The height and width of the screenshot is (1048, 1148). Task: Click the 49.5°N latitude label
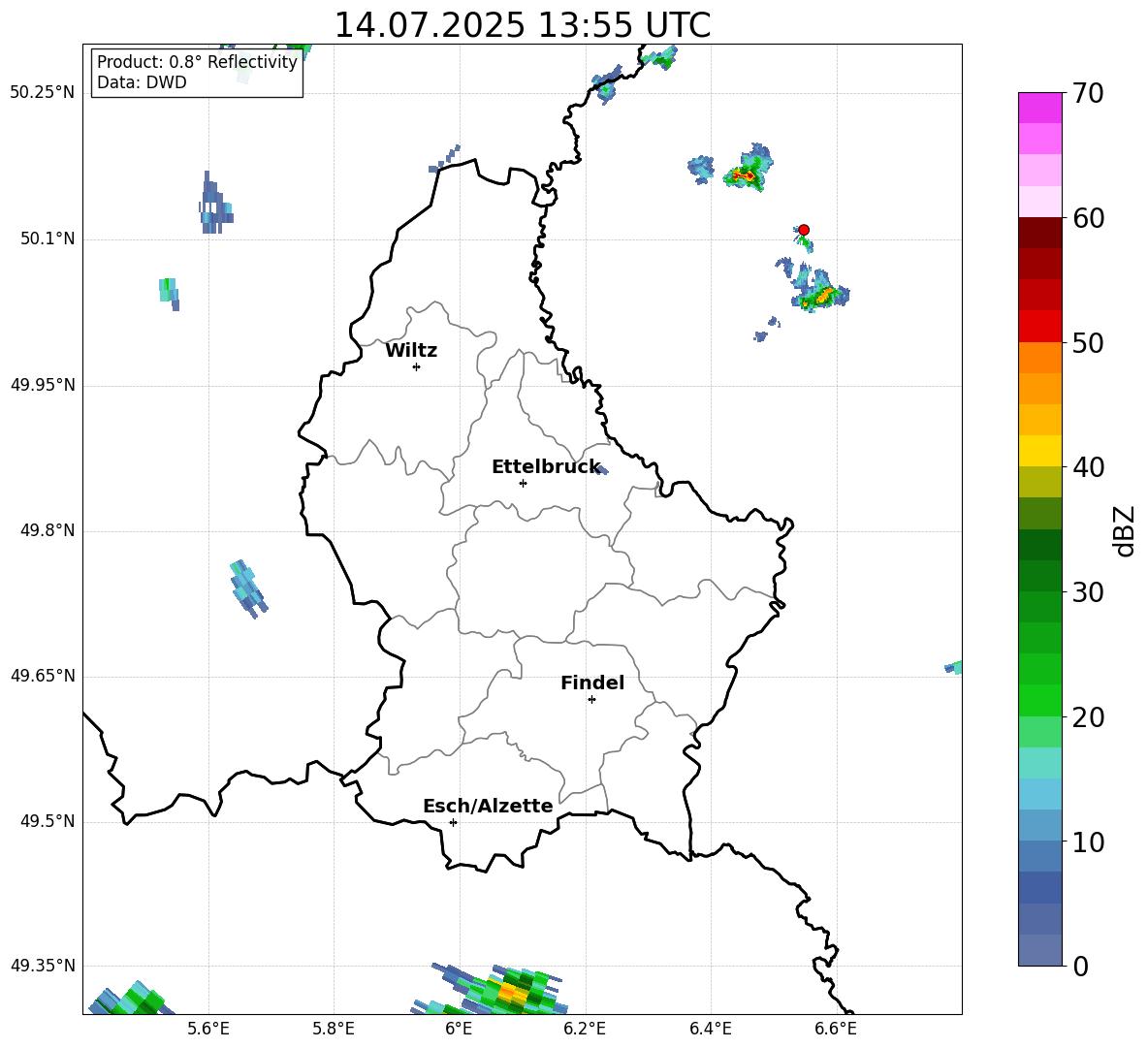(48, 821)
